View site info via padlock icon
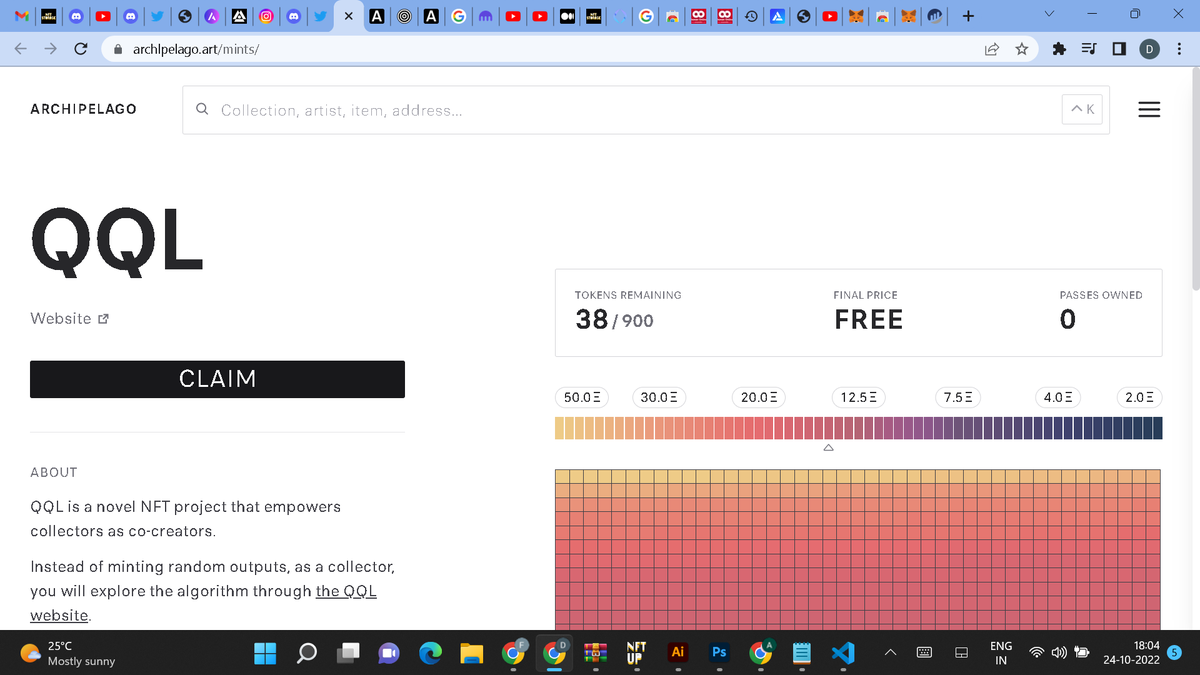This screenshot has width=1200, height=675. pyautogui.click(x=118, y=48)
